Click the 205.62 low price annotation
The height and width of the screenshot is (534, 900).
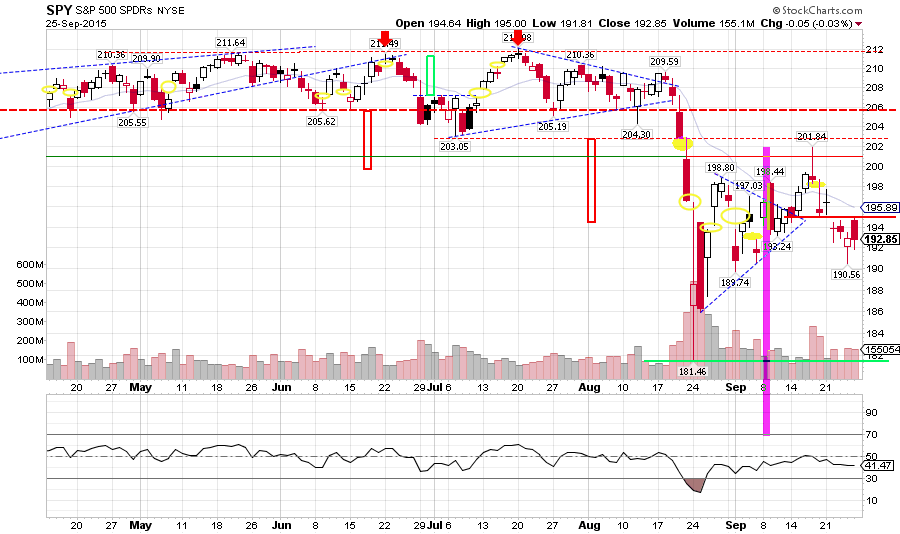pyautogui.click(x=321, y=122)
